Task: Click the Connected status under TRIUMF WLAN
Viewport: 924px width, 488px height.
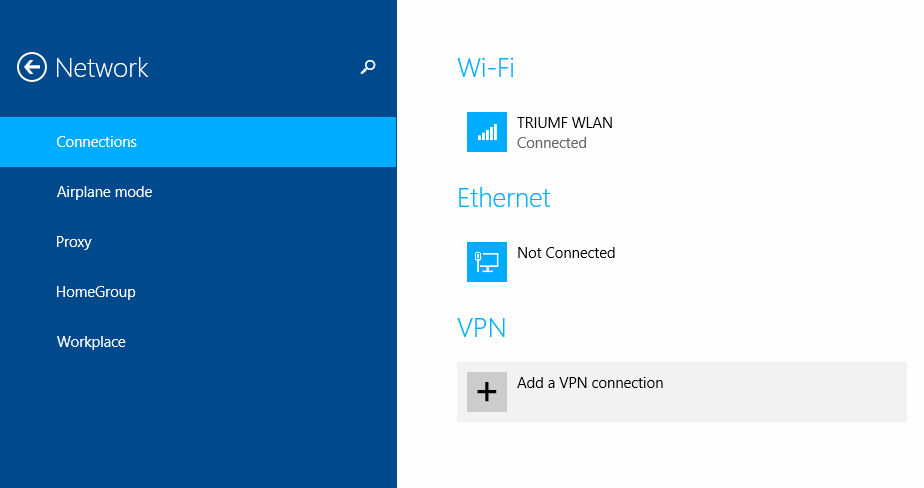Action: point(552,143)
